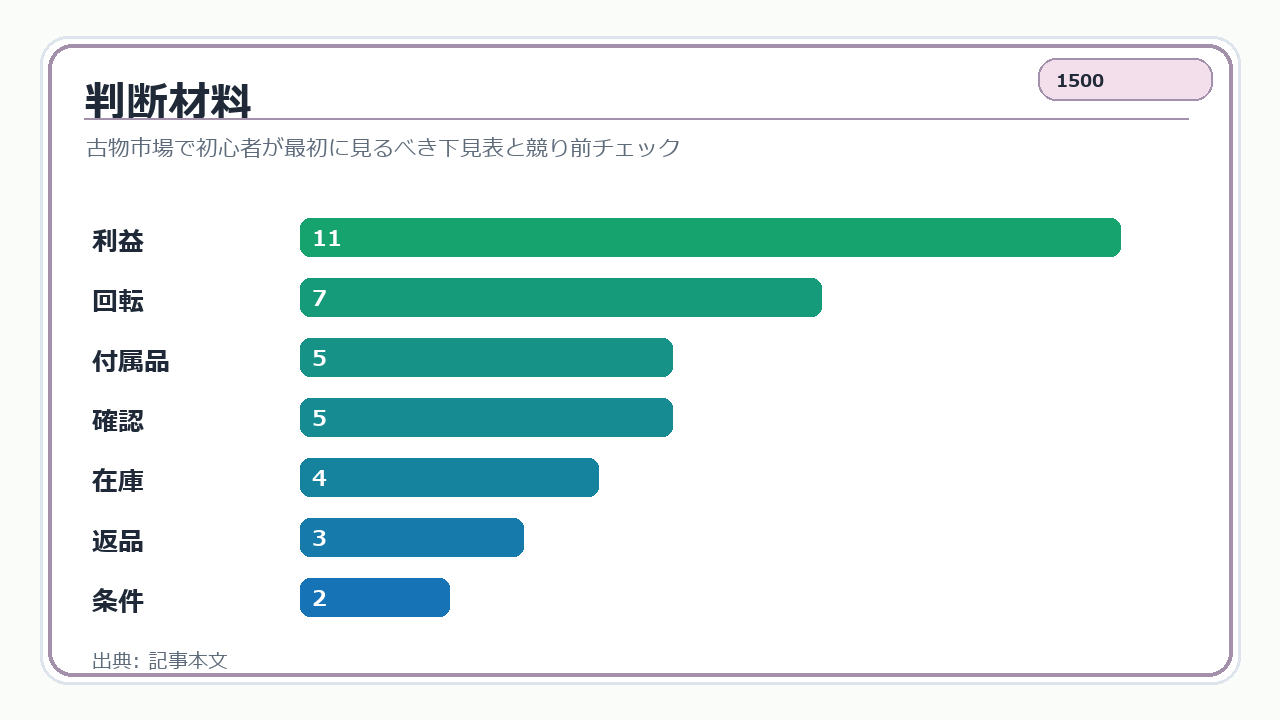
Task: Click the value 11 inside the top bar
Action: tap(327, 238)
